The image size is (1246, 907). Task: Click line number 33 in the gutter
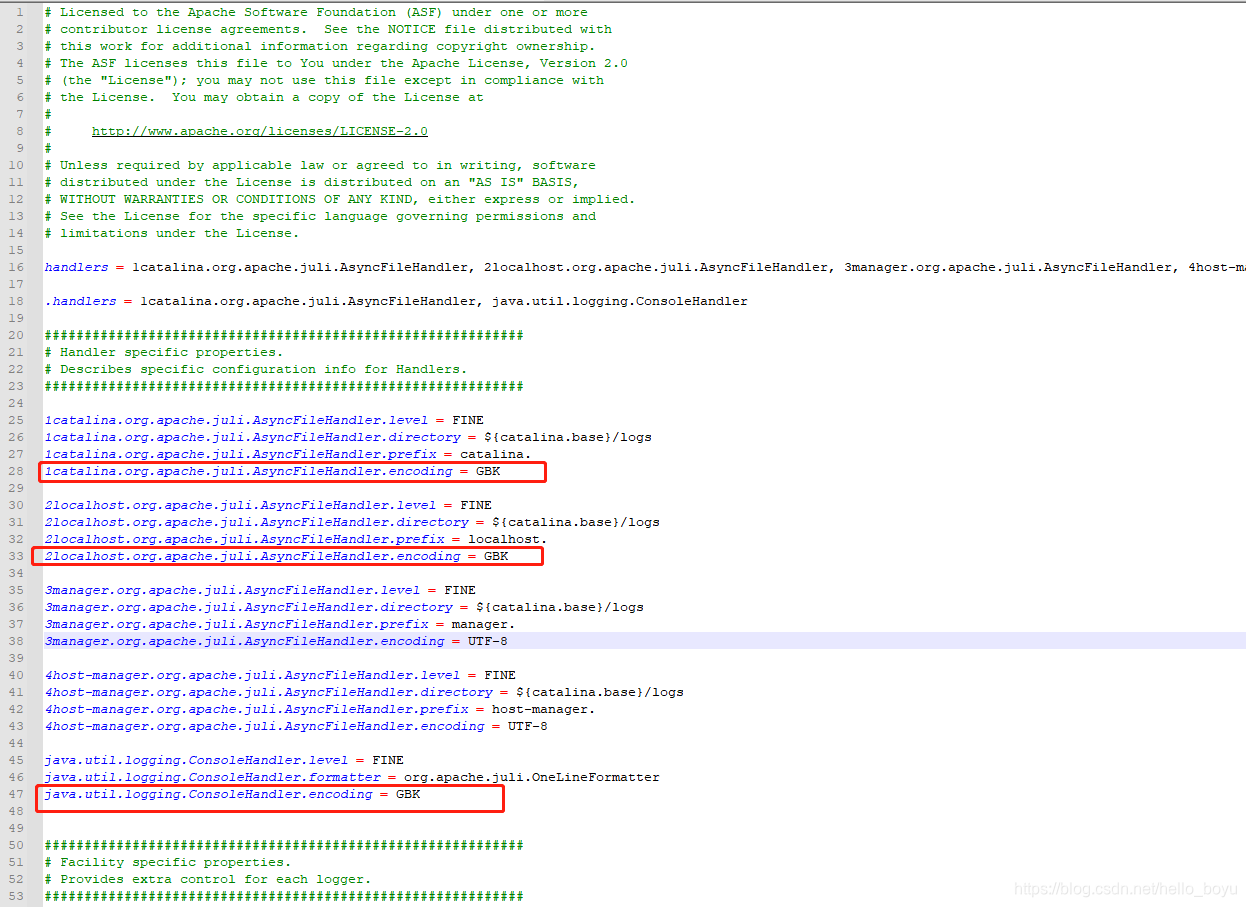15,556
